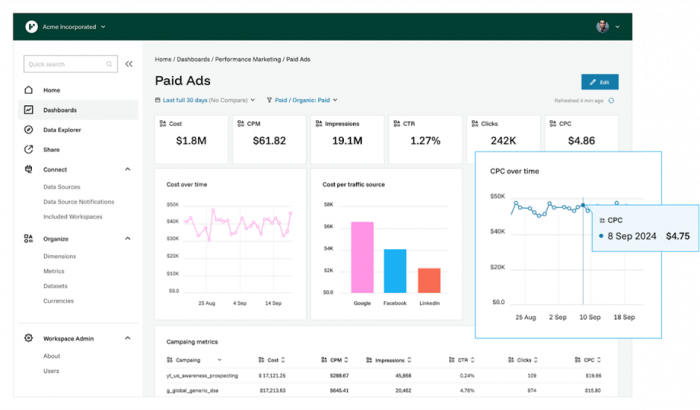Click the Acme Incorporated logo icon
Screen dimensions: 700x410
click(x=33, y=26)
